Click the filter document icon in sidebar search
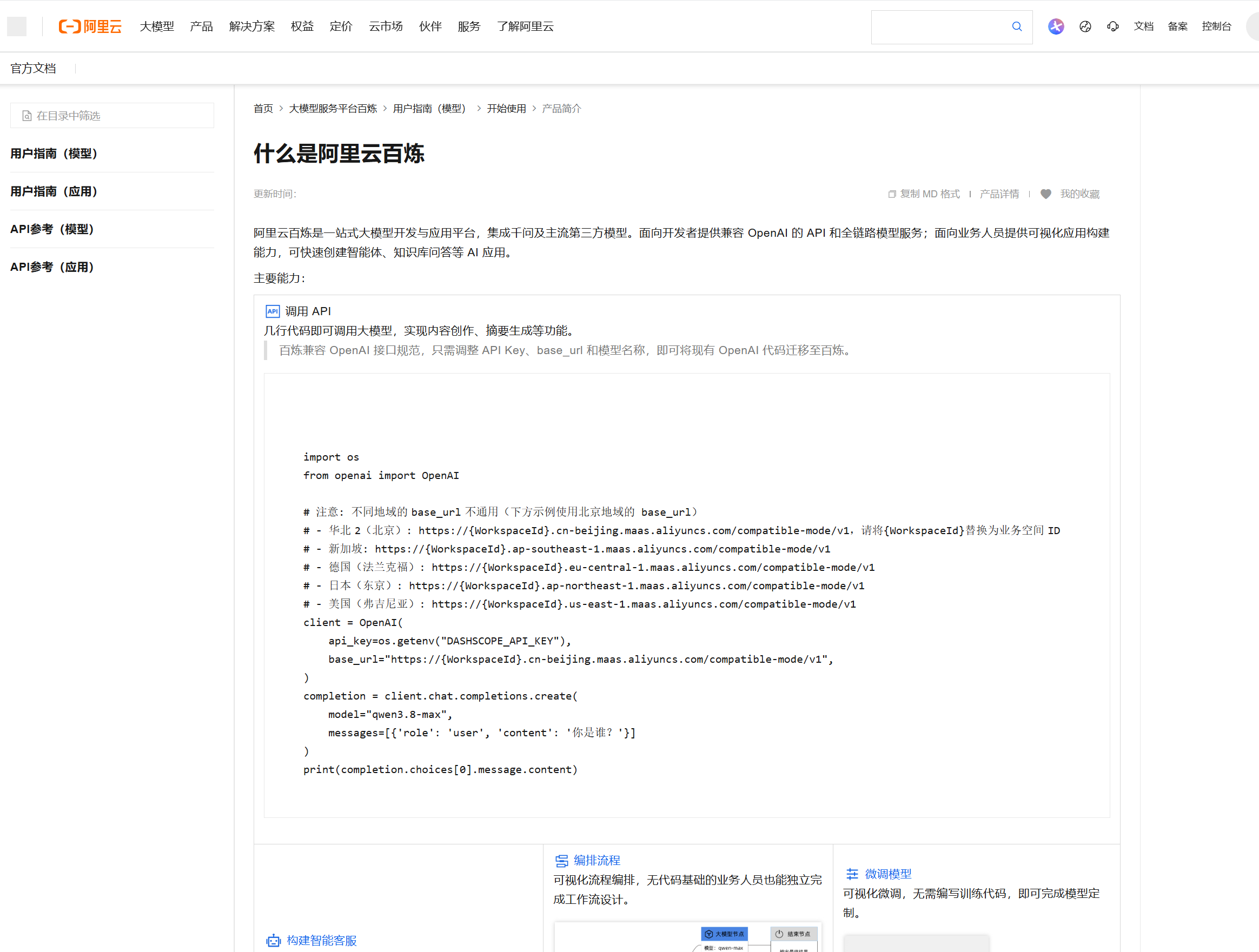The image size is (1259, 952). (x=26, y=116)
